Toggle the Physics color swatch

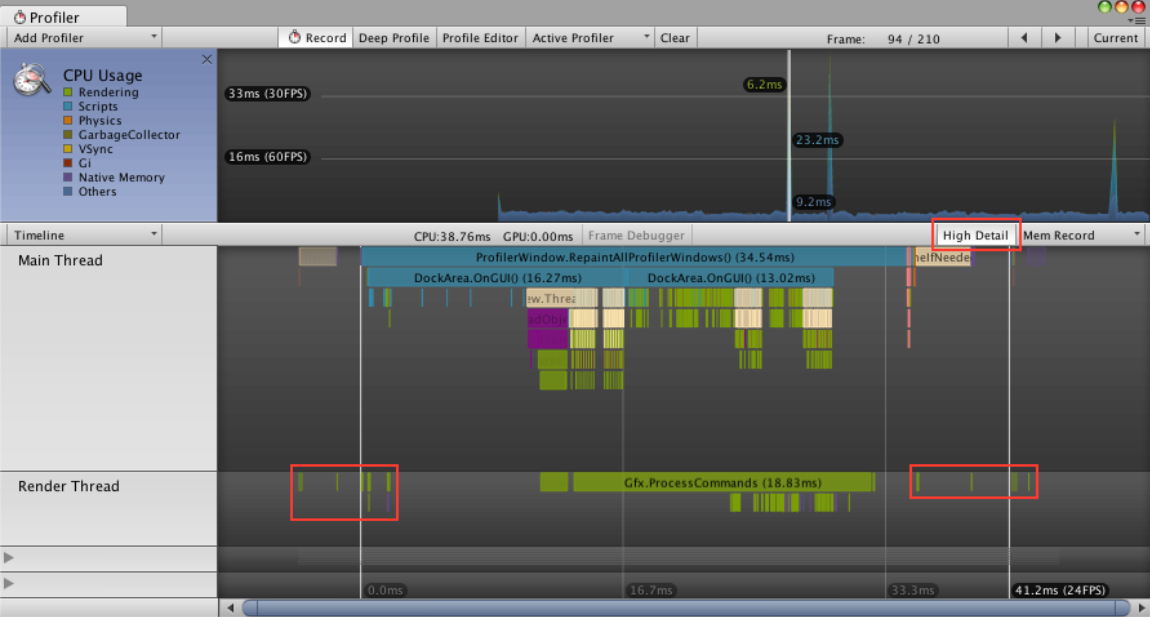pyautogui.click(x=67, y=120)
